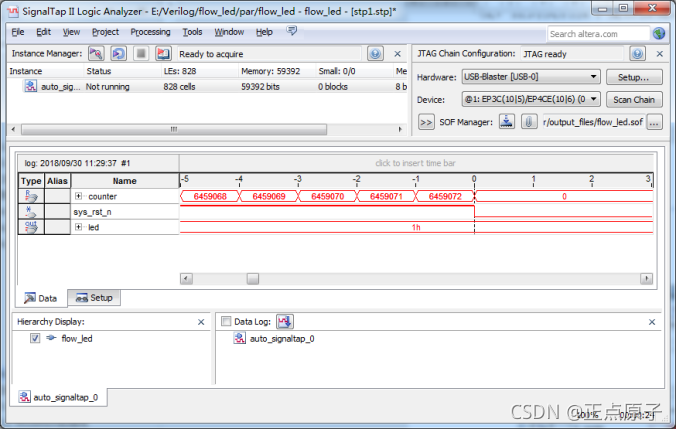The image size is (677, 430).
Task: Click the counter value 6459072 in waveform
Action: (x=445, y=196)
